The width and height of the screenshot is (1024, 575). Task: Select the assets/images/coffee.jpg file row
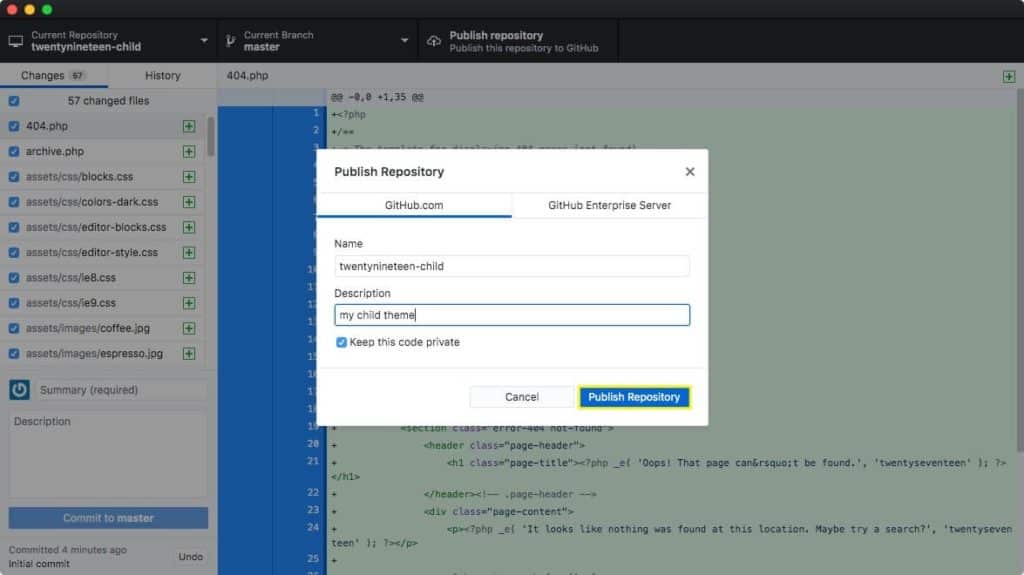point(103,328)
